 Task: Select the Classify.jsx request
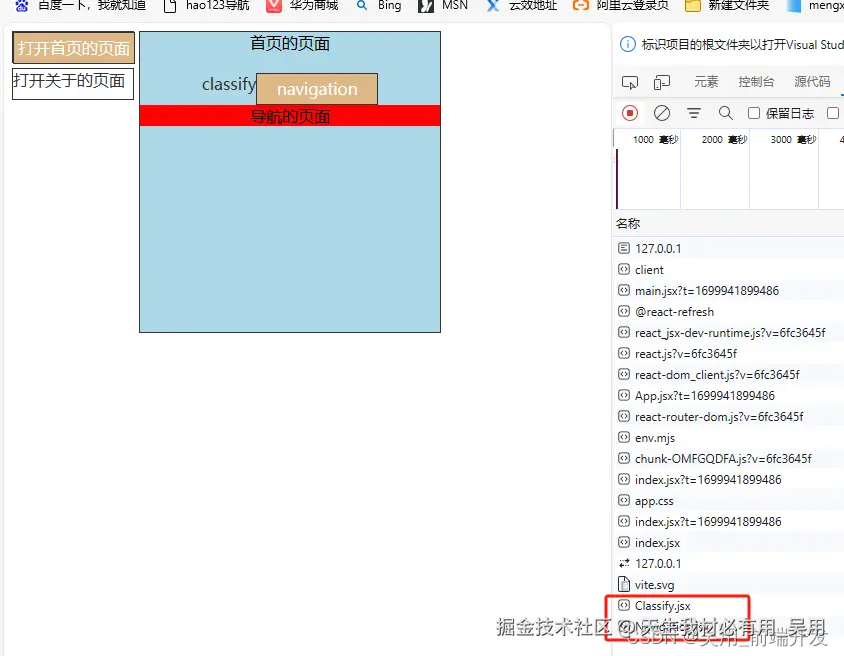(x=730, y=605)
